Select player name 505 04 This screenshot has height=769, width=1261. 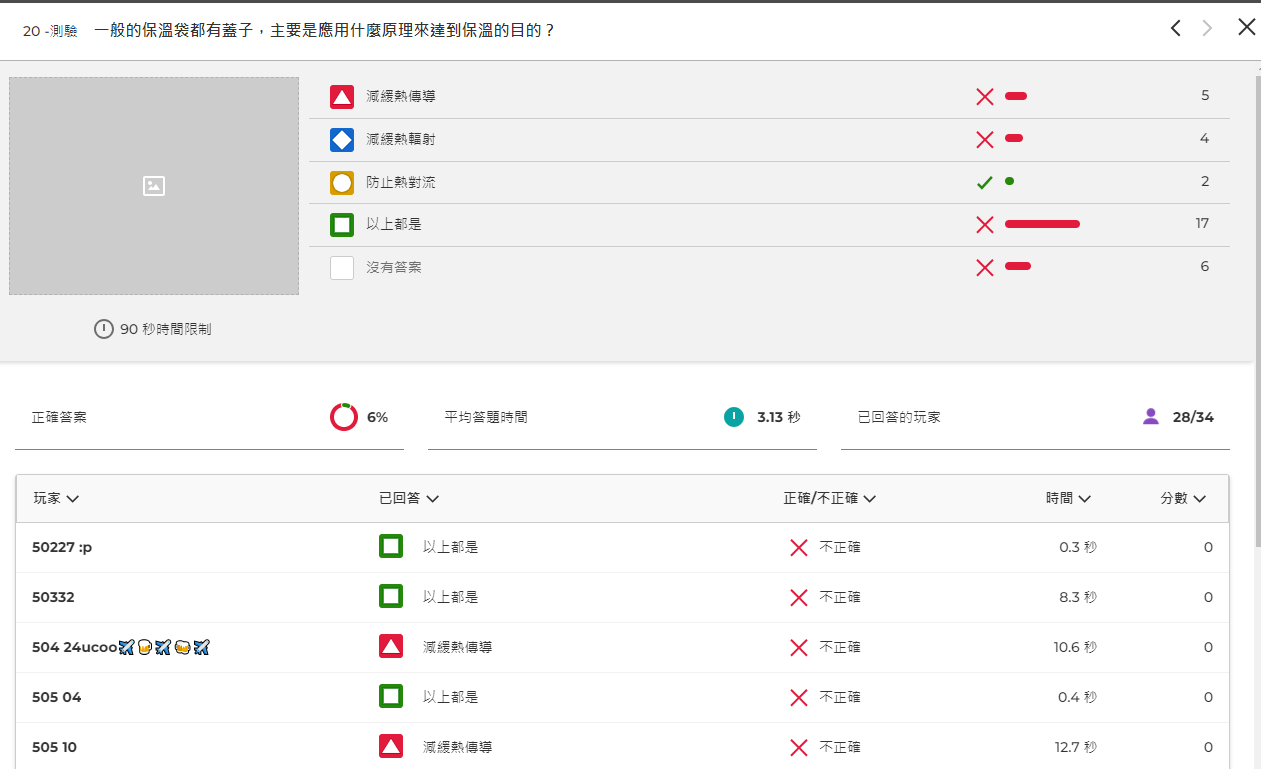coord(57,697)
